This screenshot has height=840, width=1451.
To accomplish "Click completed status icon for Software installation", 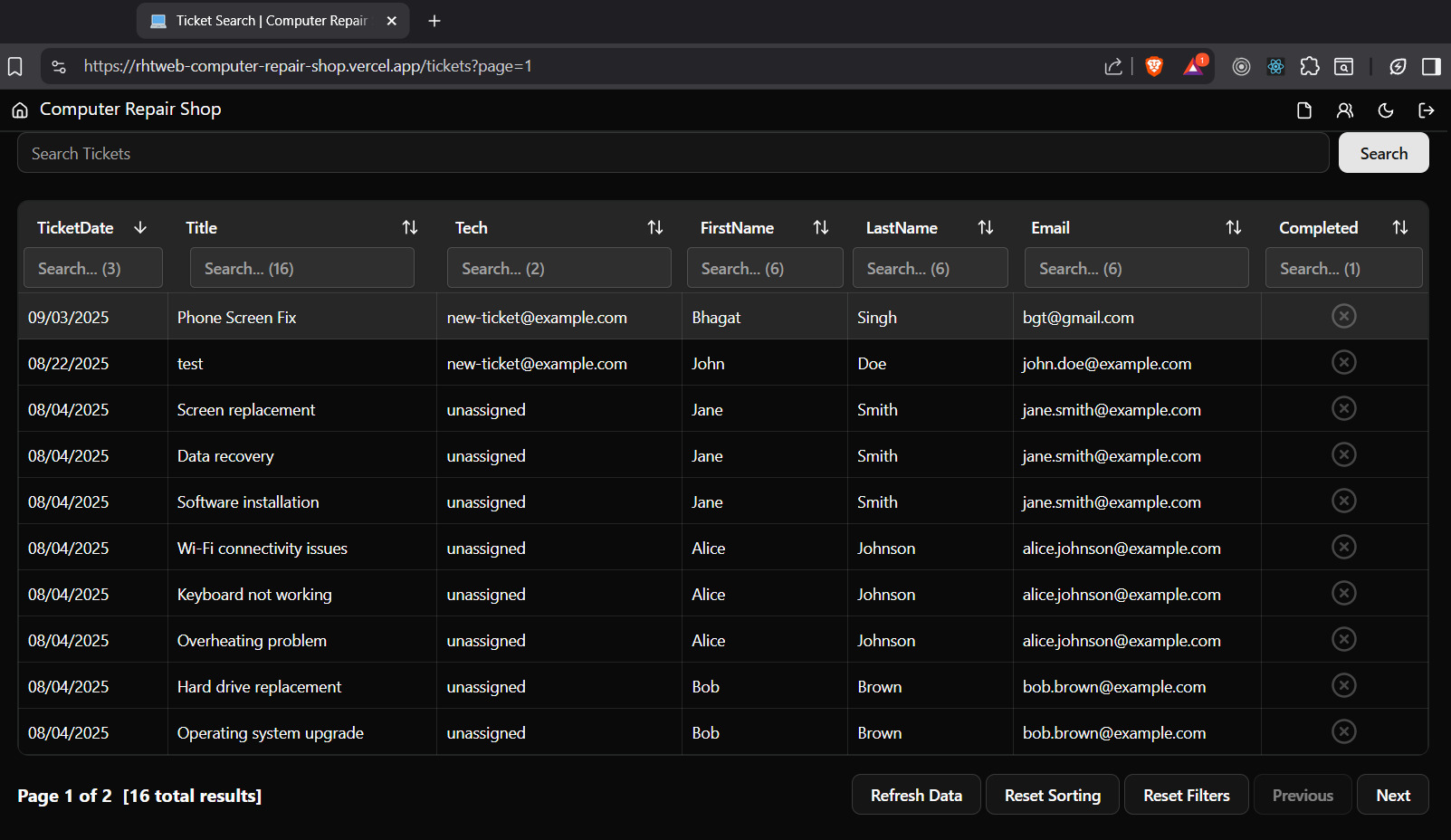I will 1344,501.
